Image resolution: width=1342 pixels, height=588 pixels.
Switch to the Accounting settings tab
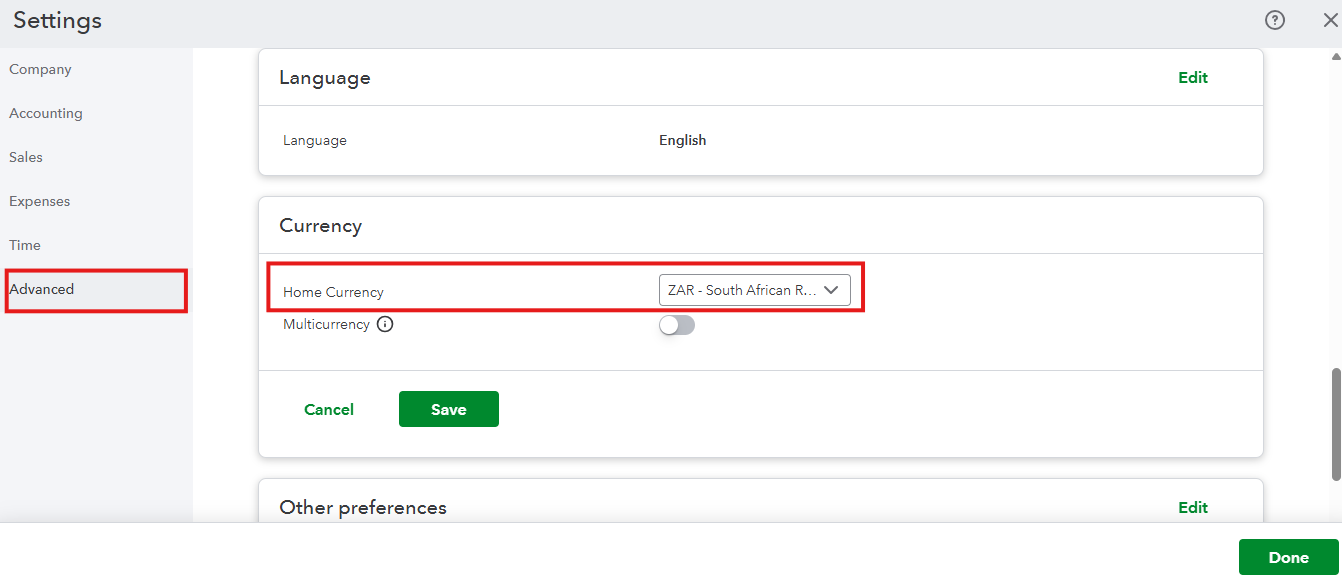(x=46, y=114)
